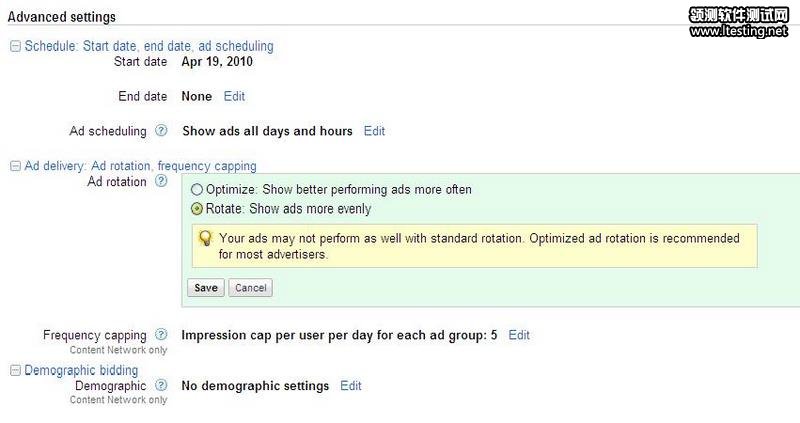Select Rotate: Show ads more evenly radio

(197, 209)
